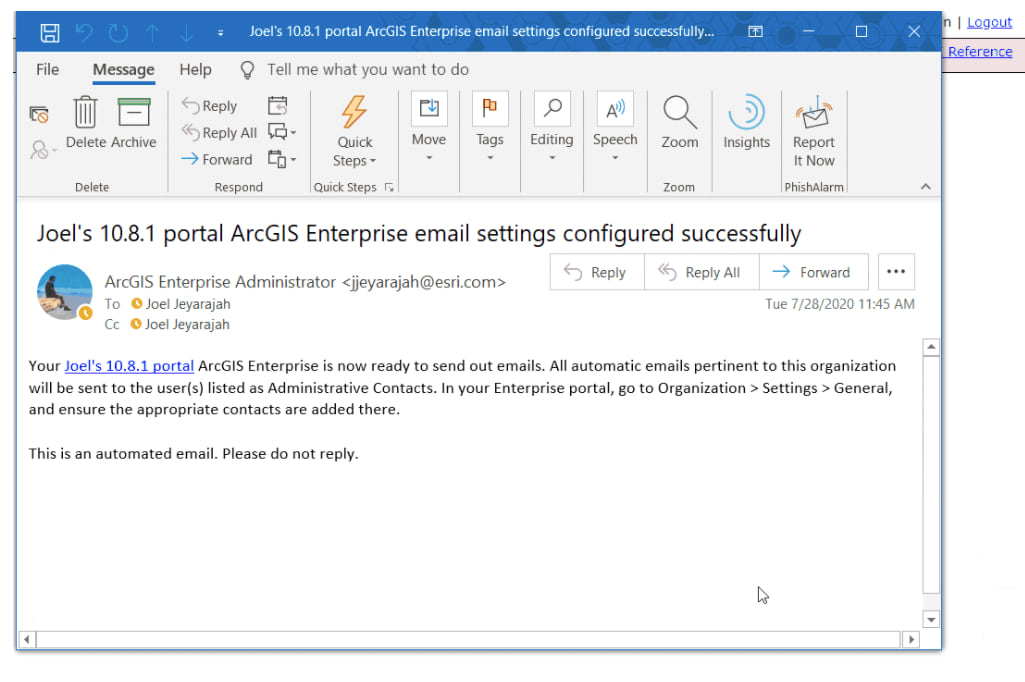
Task: Click the vertical scrollbar track of the message
Action: [x=931, y=483]
